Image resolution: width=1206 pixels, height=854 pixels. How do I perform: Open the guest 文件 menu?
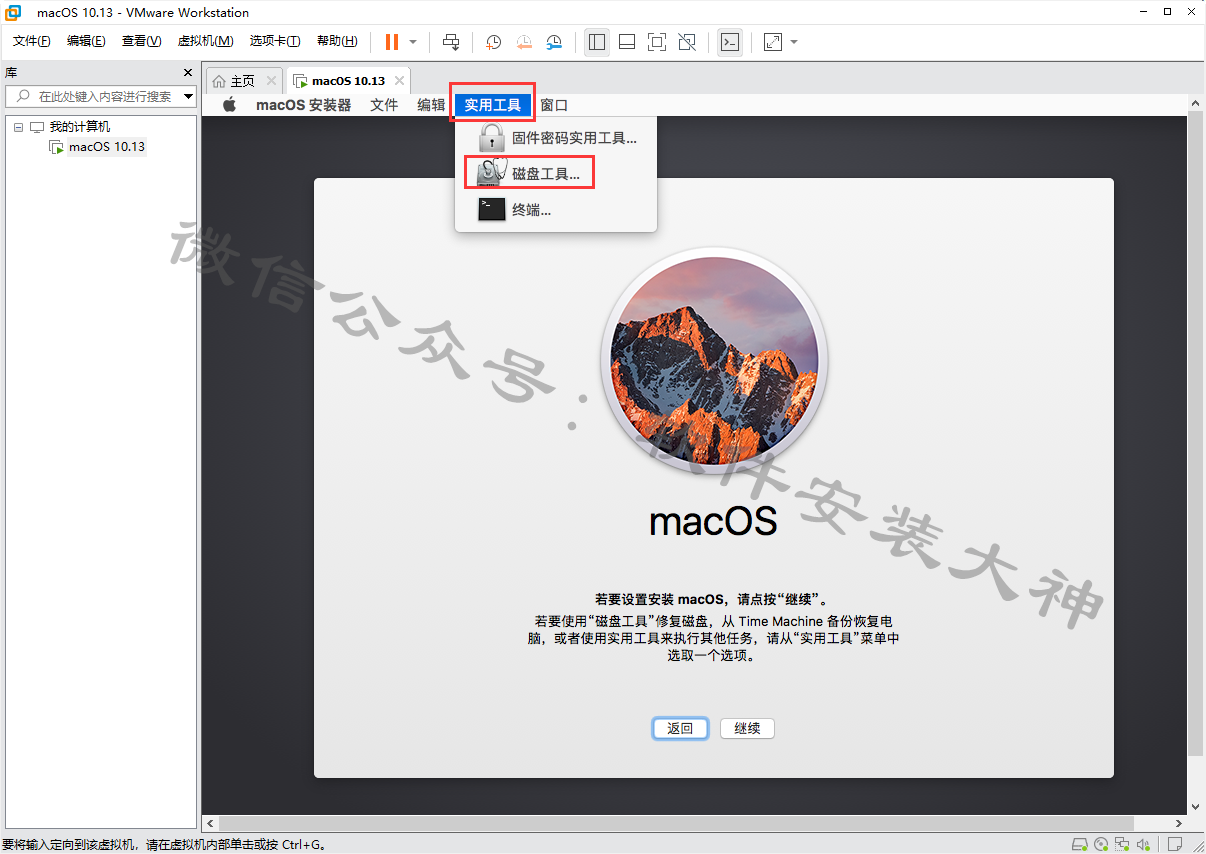coord(384,105)
